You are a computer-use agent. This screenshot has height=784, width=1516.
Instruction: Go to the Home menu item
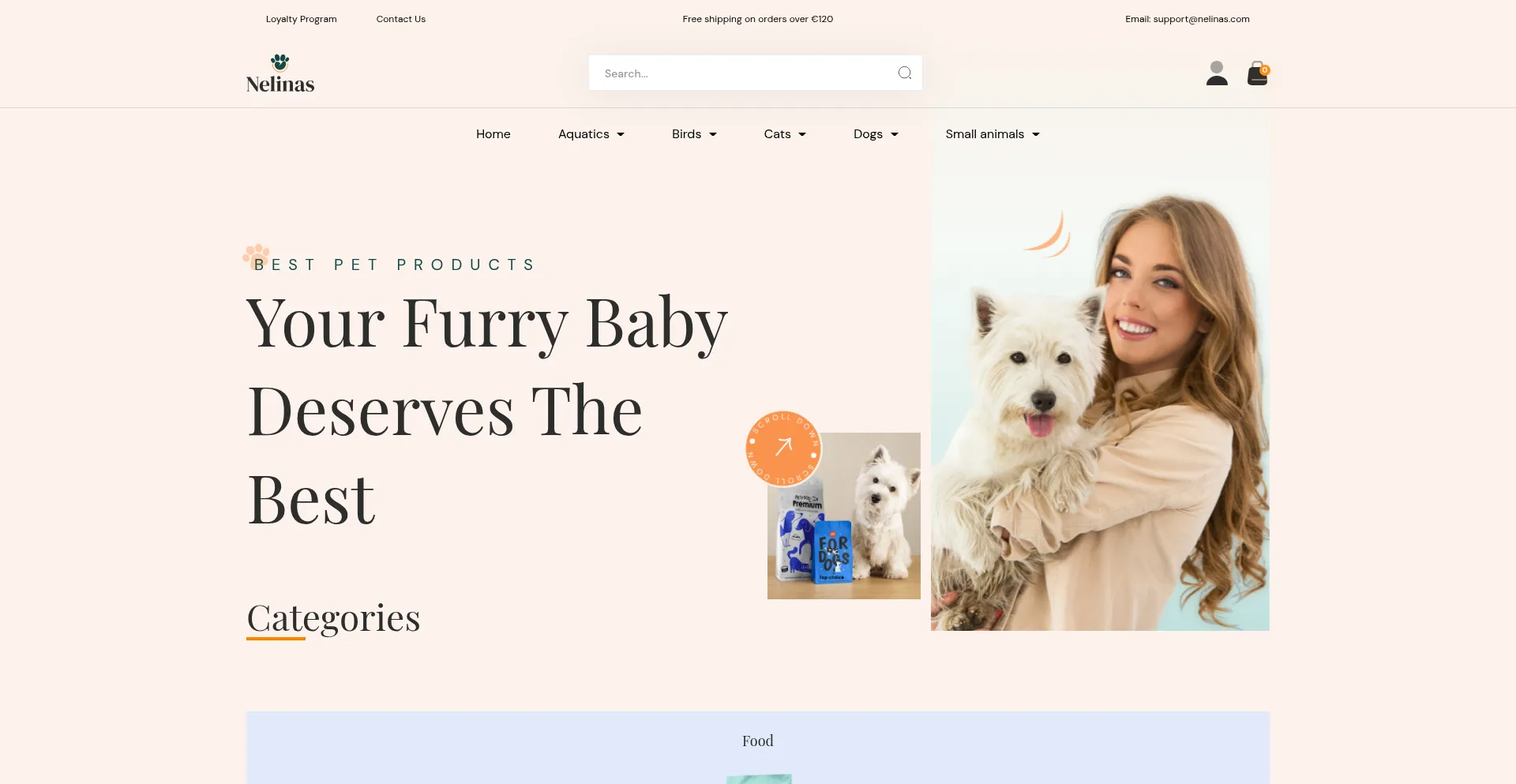[493, 134]
